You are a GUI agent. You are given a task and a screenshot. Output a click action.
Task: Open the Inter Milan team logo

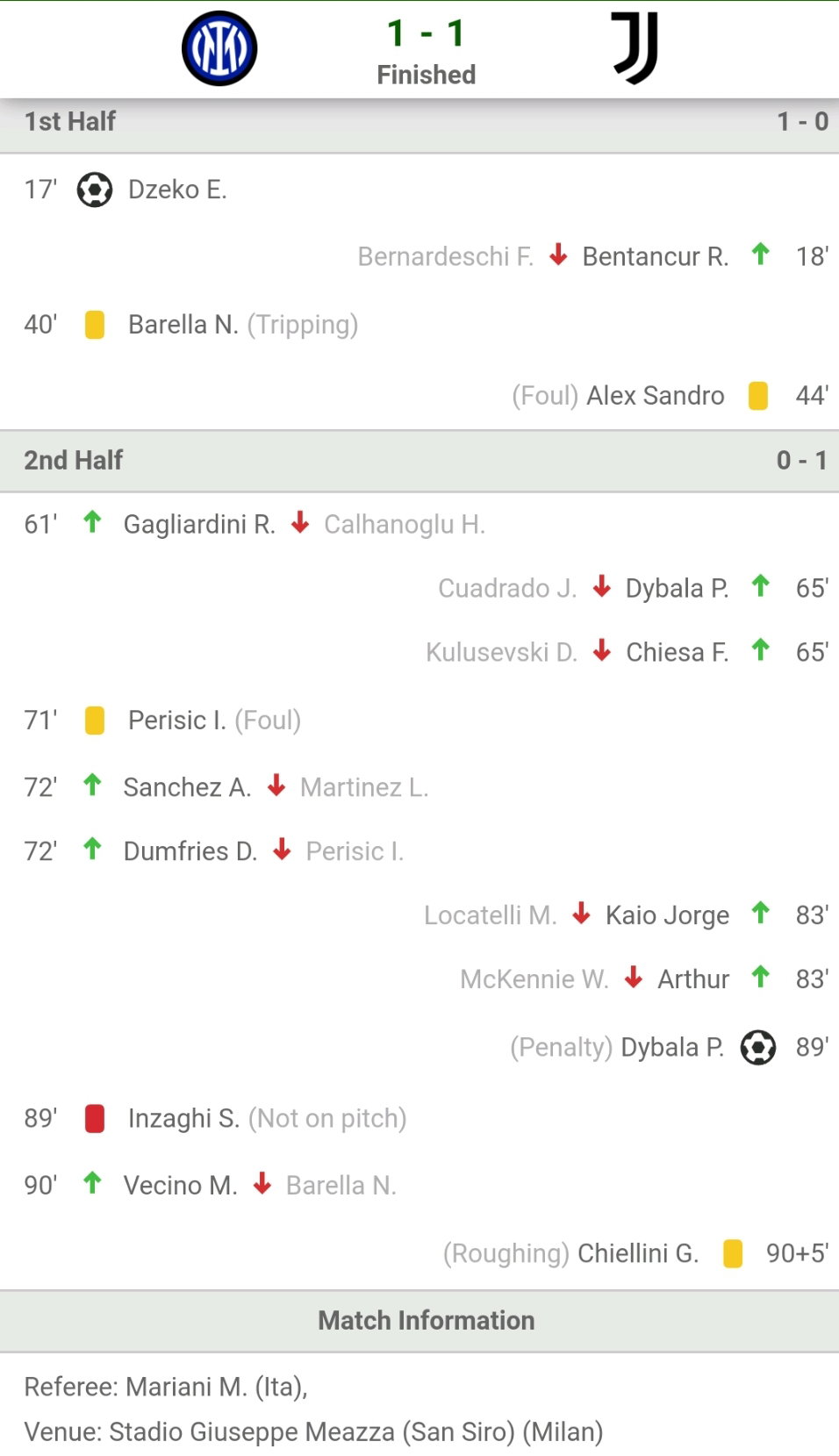219,48
